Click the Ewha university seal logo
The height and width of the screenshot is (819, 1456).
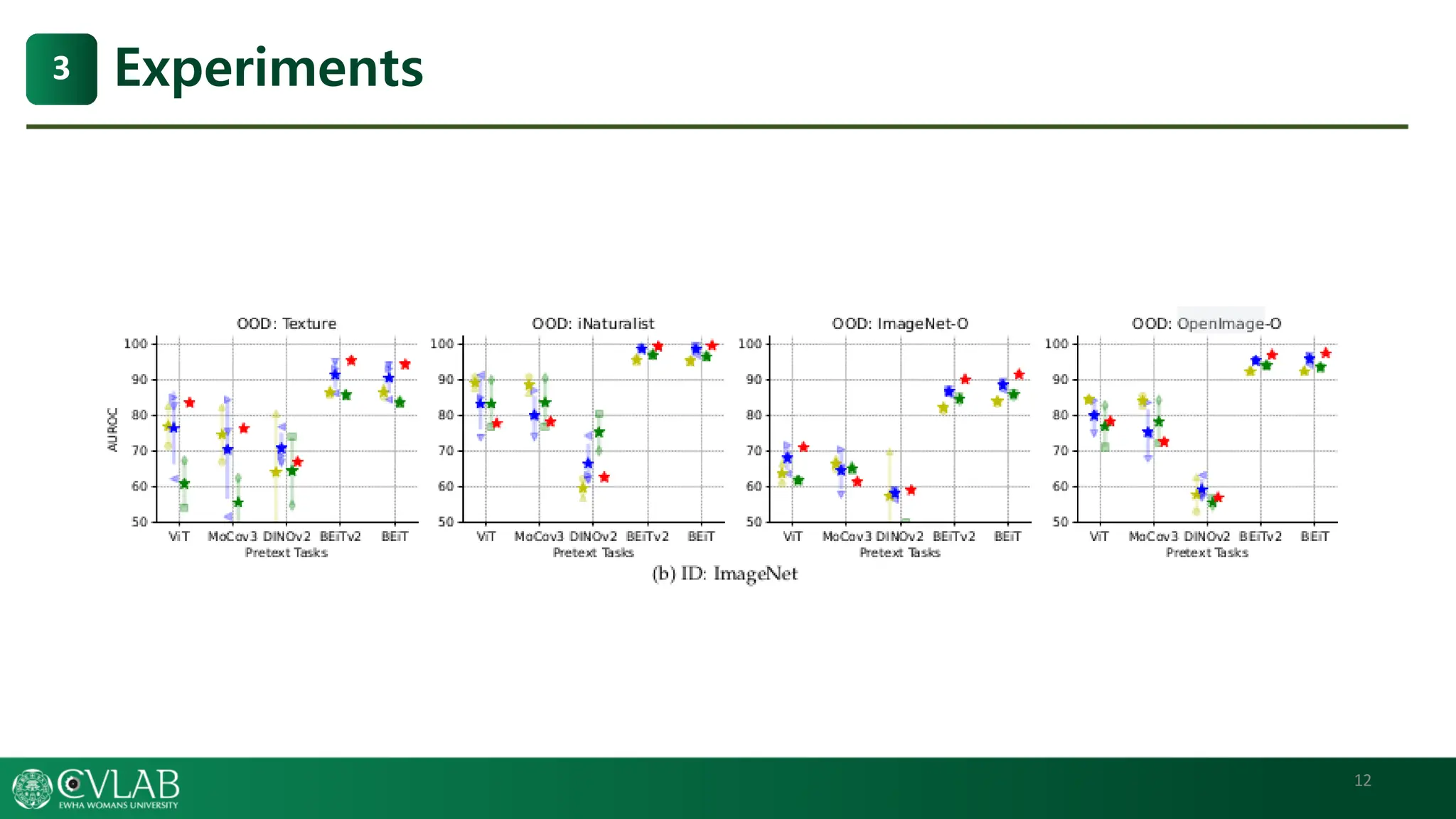point(33,788)
